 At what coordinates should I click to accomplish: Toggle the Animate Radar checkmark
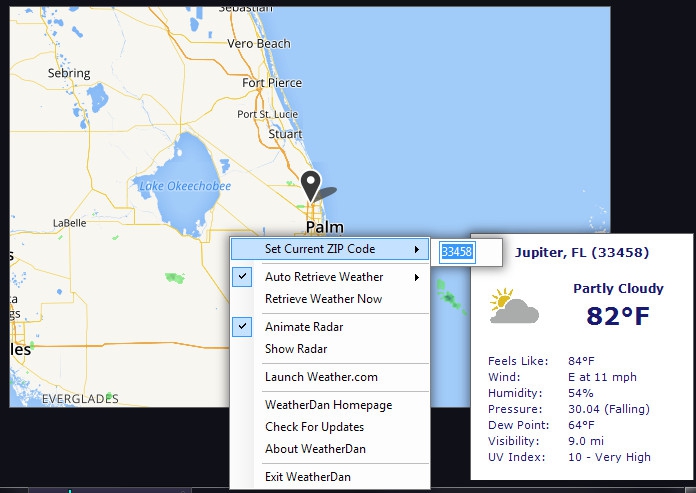tap(242, 327)
